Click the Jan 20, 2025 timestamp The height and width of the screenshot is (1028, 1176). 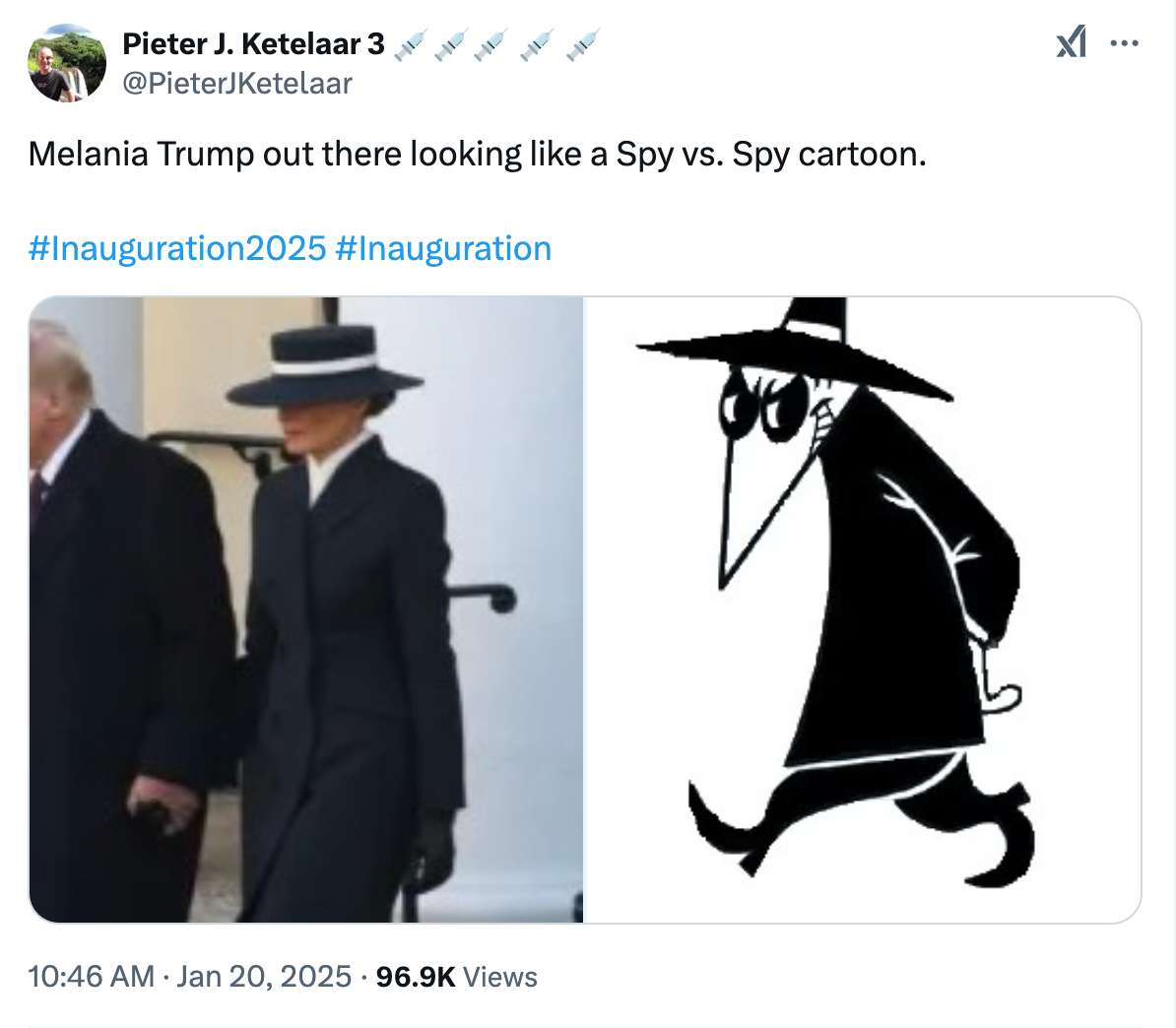[261, 977]
